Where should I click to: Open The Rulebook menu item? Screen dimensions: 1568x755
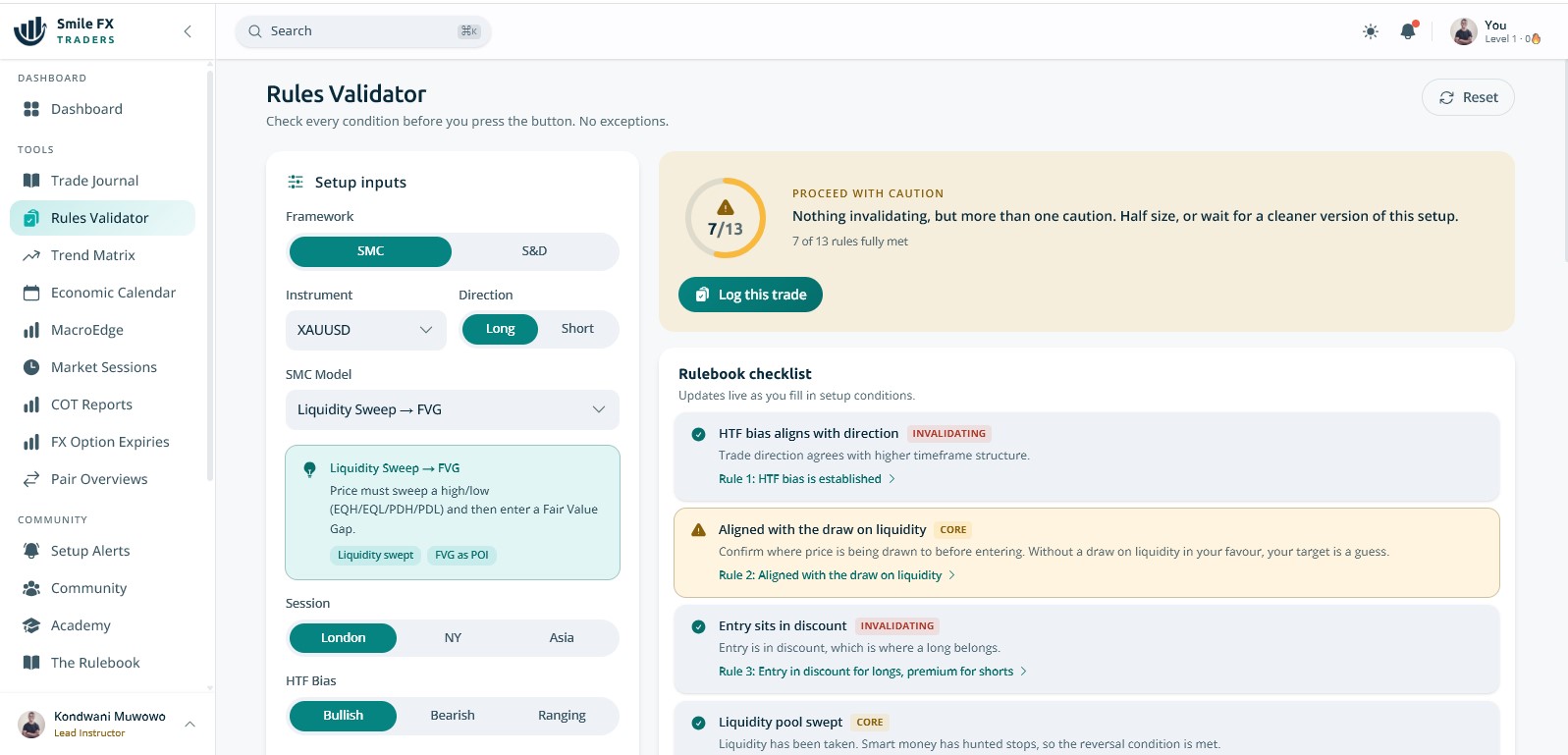102,663
